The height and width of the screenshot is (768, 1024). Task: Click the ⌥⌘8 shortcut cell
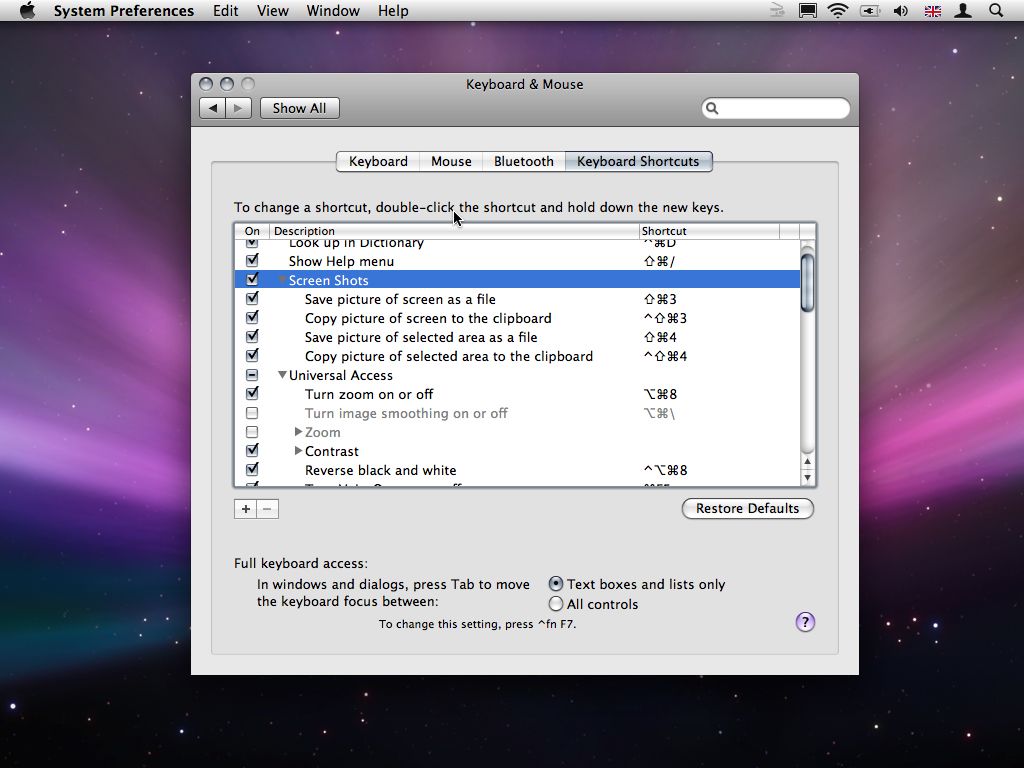click(660, 394)
